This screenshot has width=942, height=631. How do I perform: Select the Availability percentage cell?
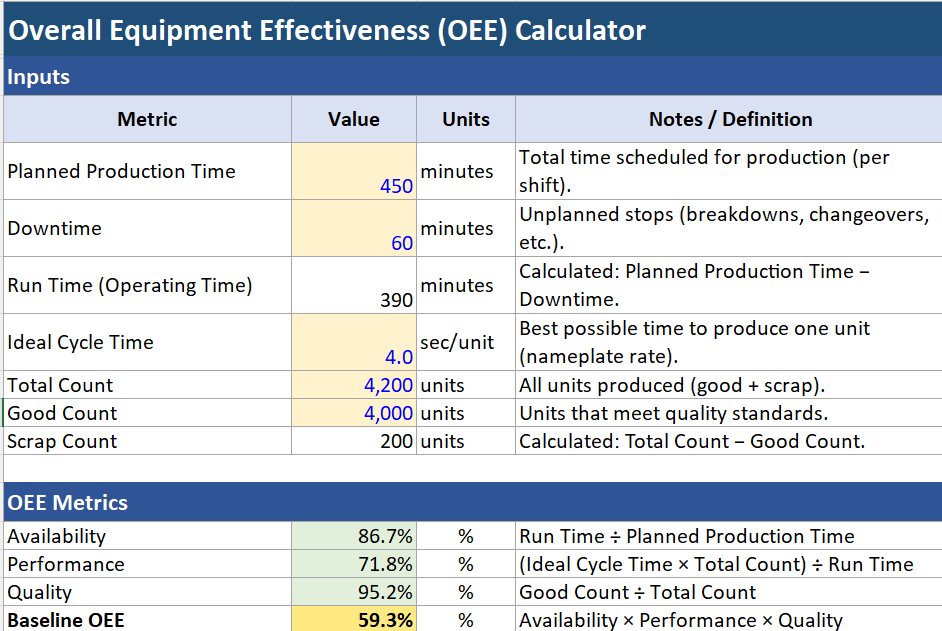point(353,536)
